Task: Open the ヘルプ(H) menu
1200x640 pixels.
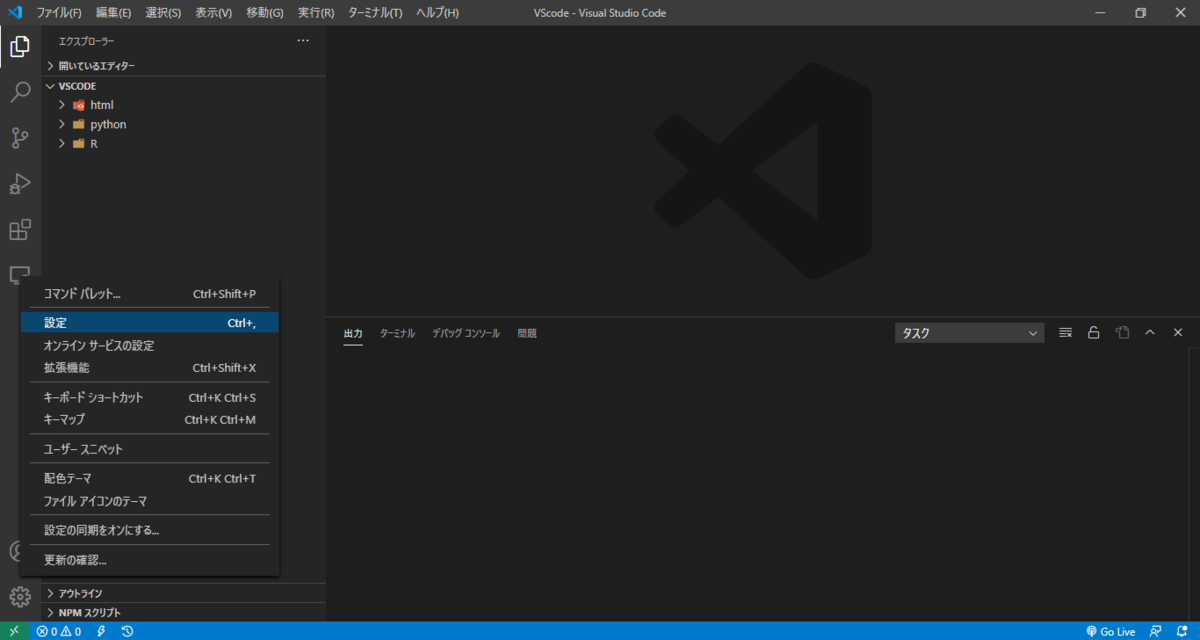Action: pyautogui.click(x=438, y=13)
